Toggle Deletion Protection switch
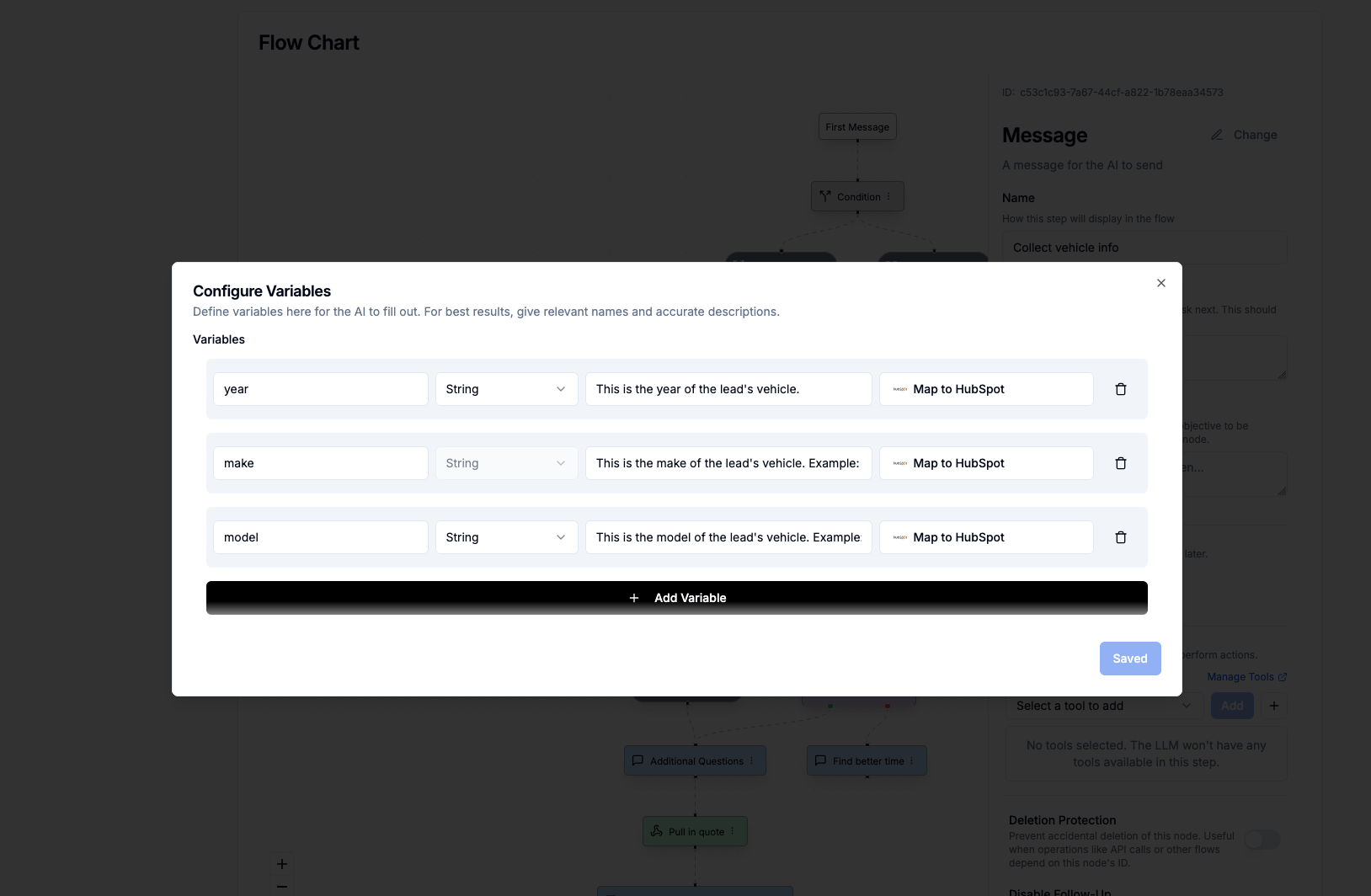 coord(1262,840)
